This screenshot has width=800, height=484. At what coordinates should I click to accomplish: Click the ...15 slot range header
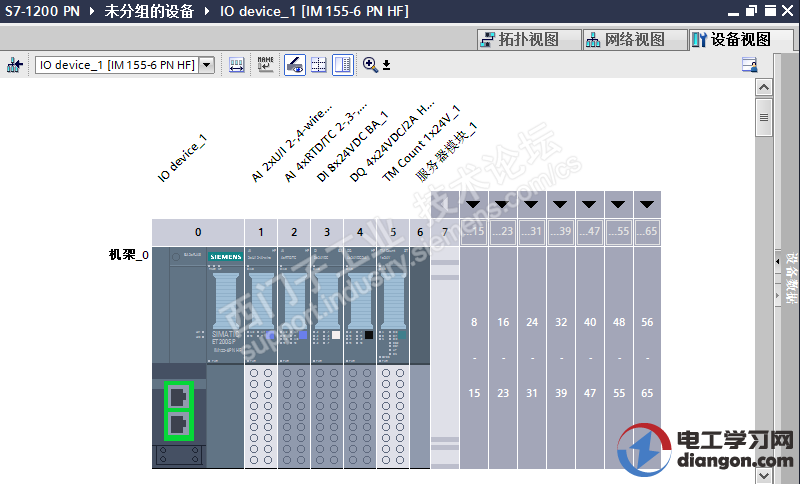coord(473,232)
